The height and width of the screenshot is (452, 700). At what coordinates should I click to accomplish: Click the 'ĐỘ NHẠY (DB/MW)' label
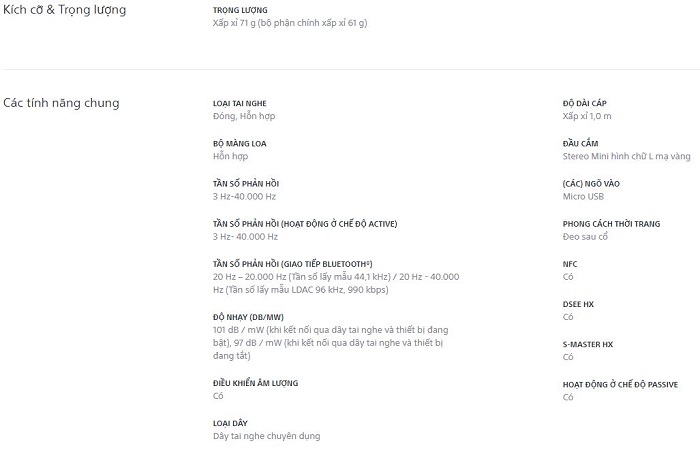[249, 317]
